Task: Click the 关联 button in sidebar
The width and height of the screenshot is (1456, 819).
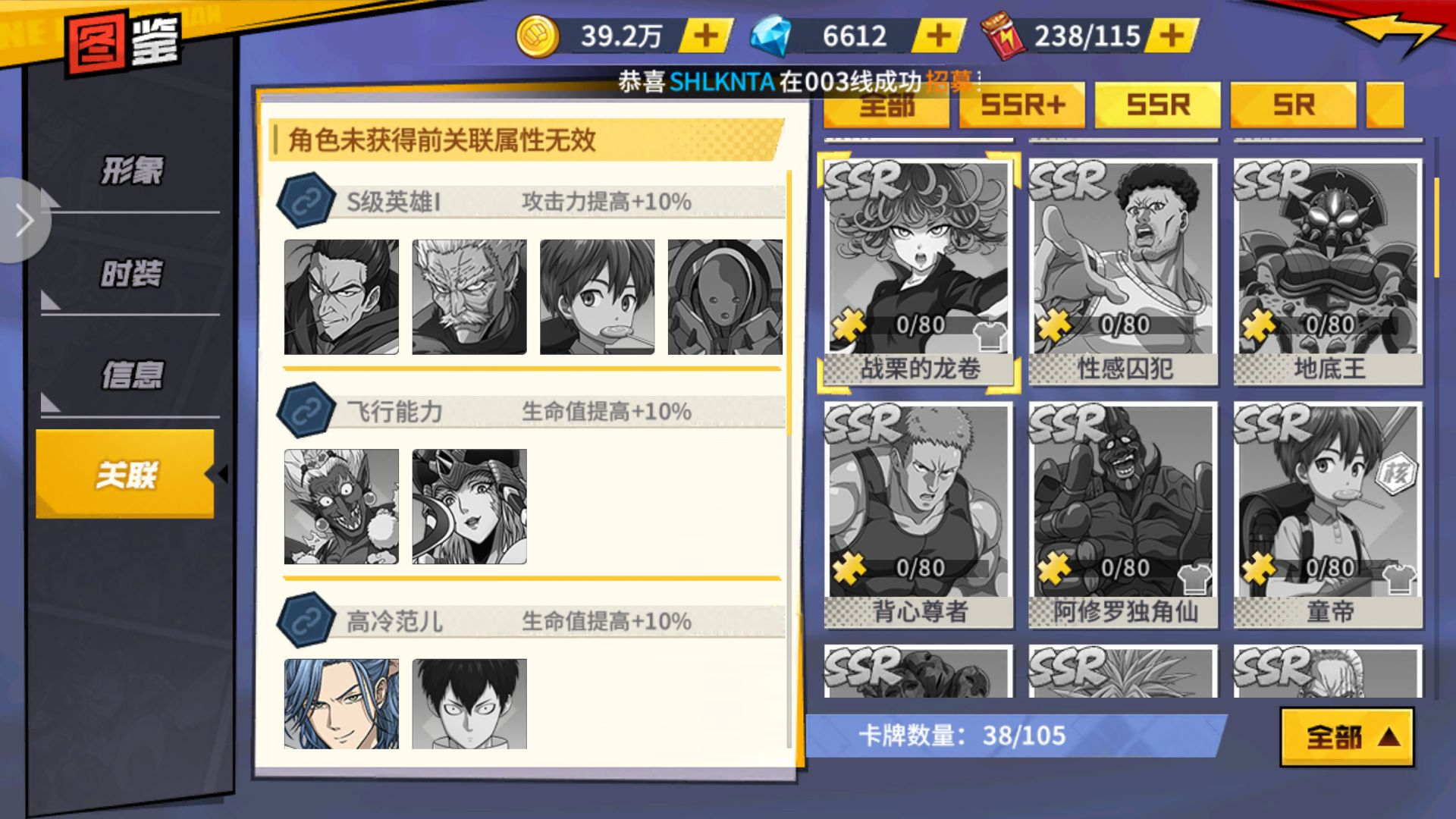Action: [126, 475]
